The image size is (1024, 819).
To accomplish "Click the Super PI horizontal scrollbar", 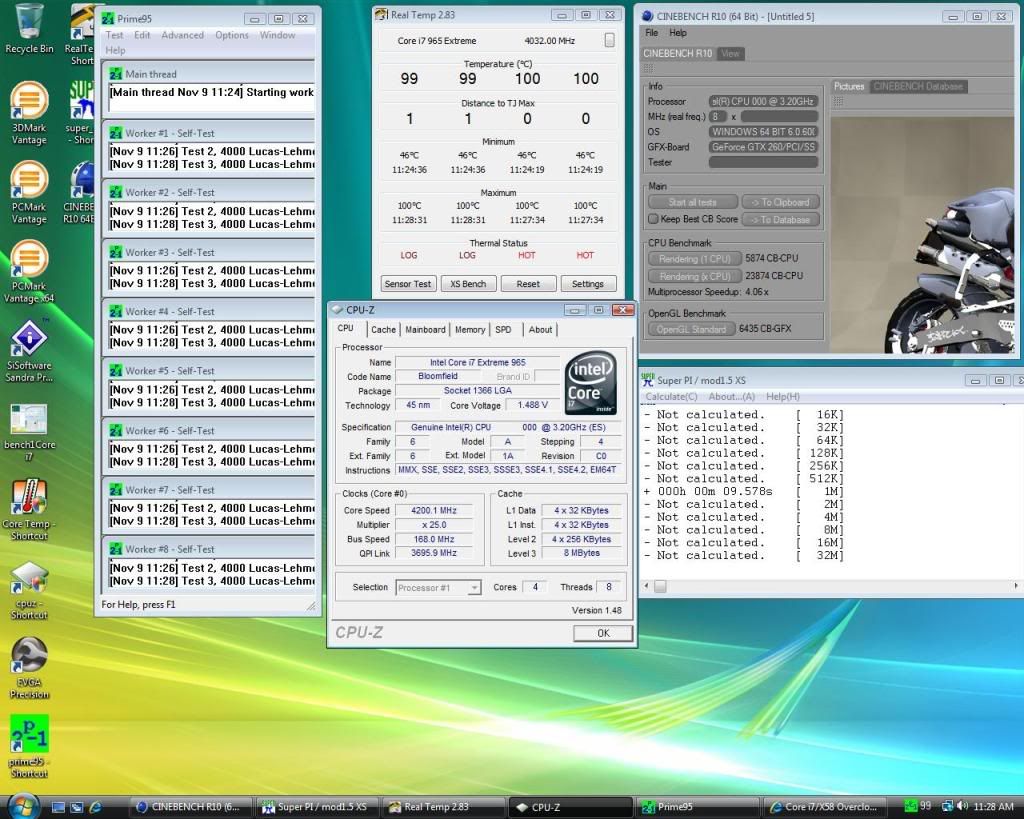I will 831,586.
